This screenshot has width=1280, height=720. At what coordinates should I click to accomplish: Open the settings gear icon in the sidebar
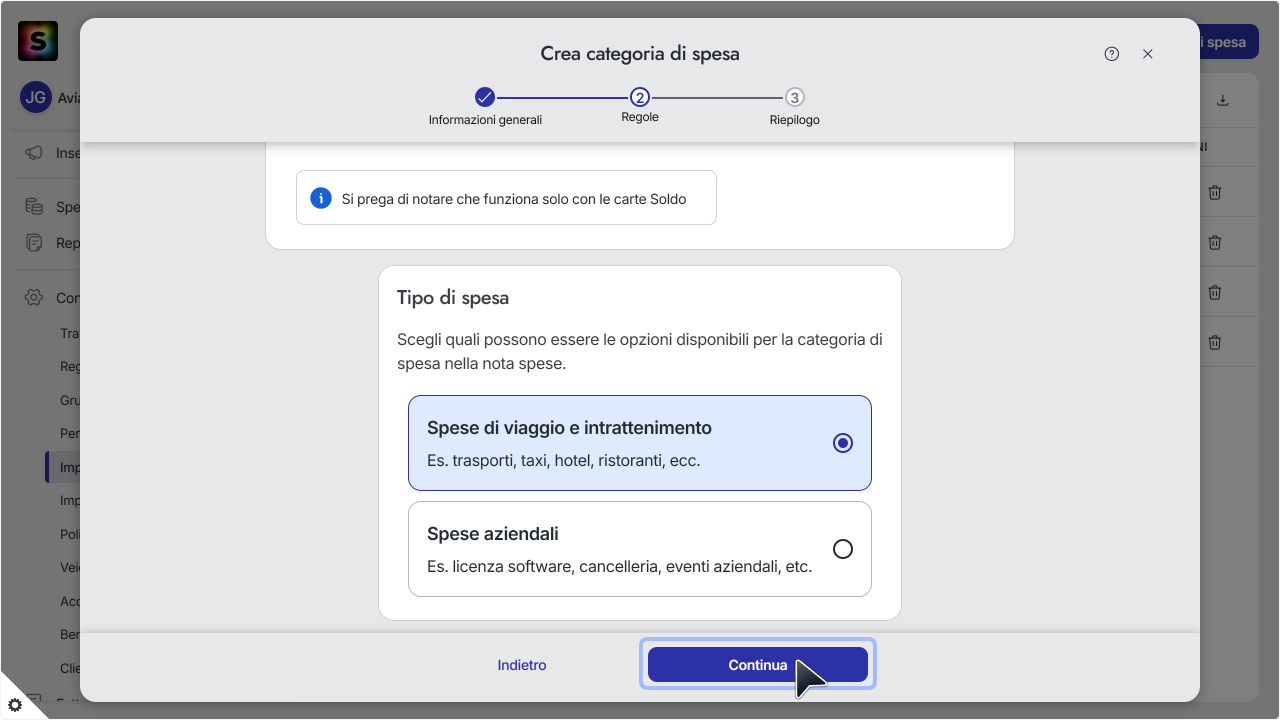[34, 298]
